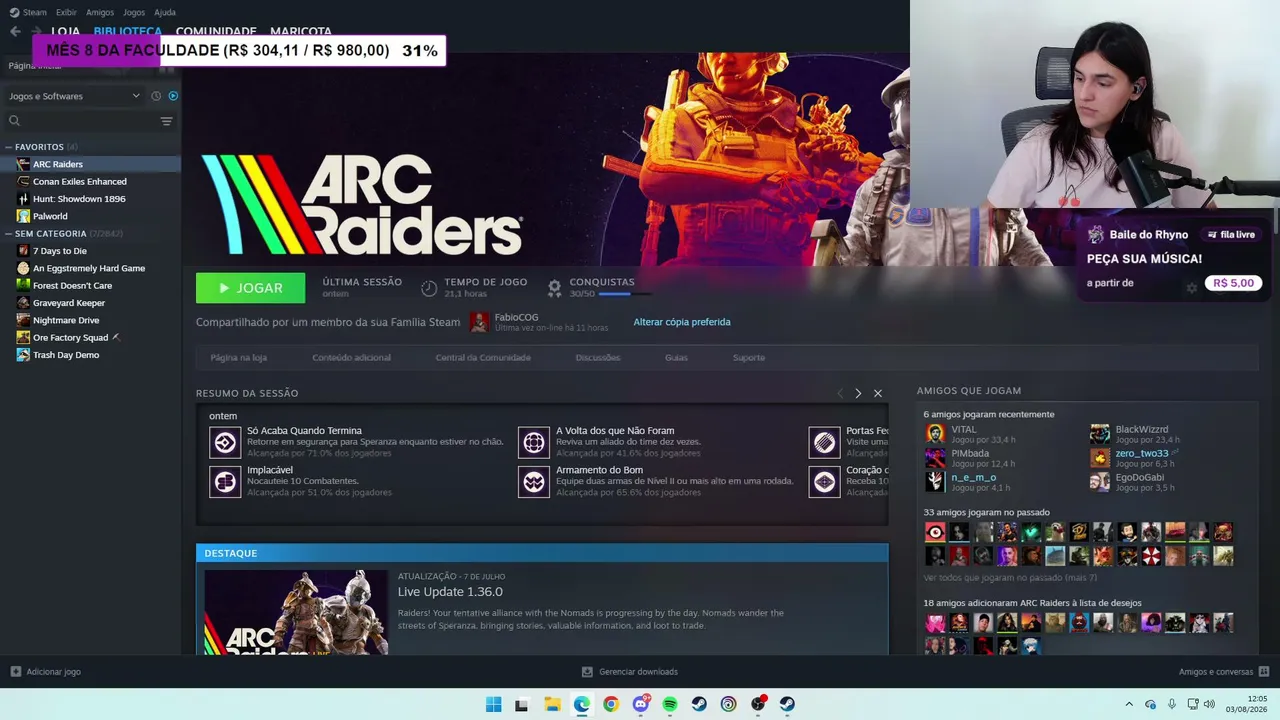Open the Live Update 1.36.0 news title
The image size is (1280, 720).
450,592
